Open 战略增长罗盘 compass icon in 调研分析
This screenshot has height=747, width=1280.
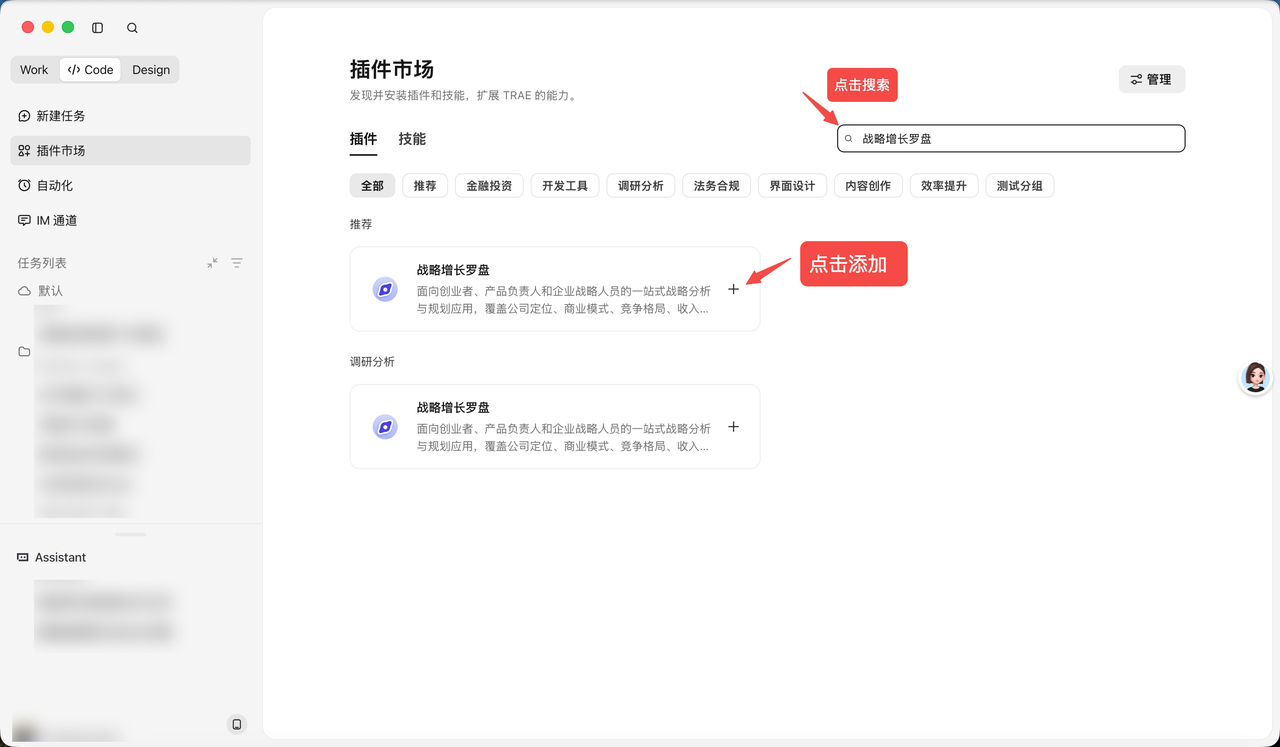point(385,427)
